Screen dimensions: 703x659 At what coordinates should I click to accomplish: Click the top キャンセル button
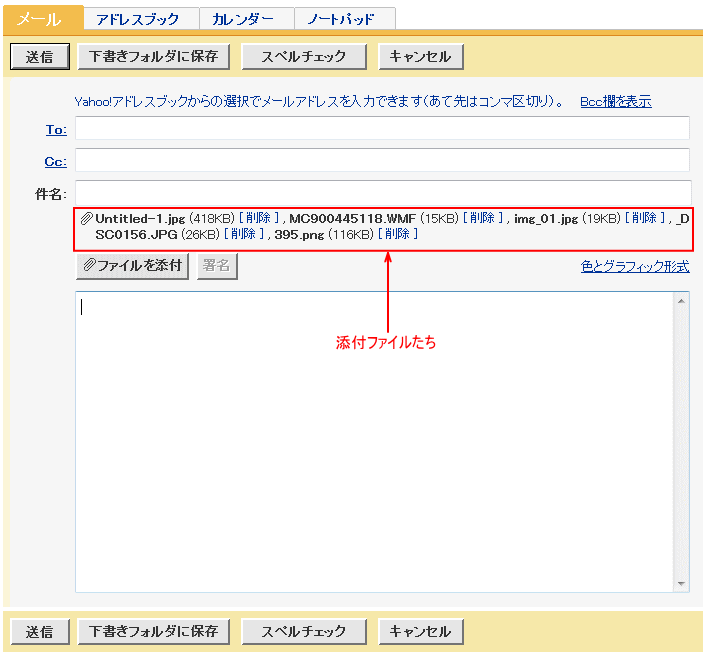420,57
